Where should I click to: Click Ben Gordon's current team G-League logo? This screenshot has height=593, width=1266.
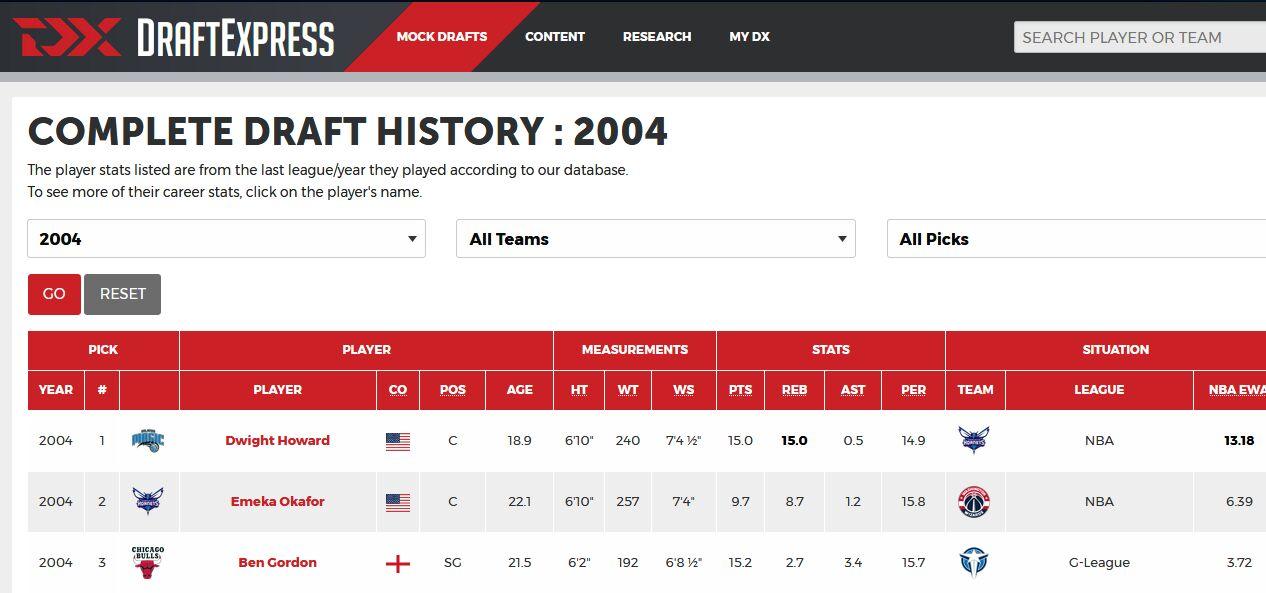tap(974, 563)
